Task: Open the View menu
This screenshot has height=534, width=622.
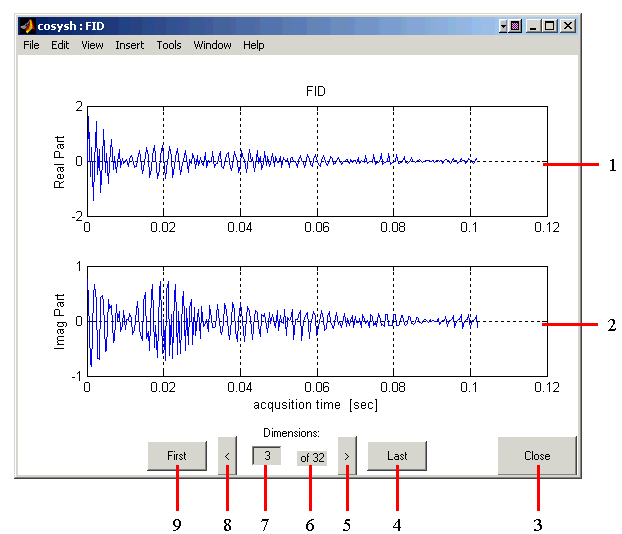Action: pyautogui.click(x=92, y=45)
